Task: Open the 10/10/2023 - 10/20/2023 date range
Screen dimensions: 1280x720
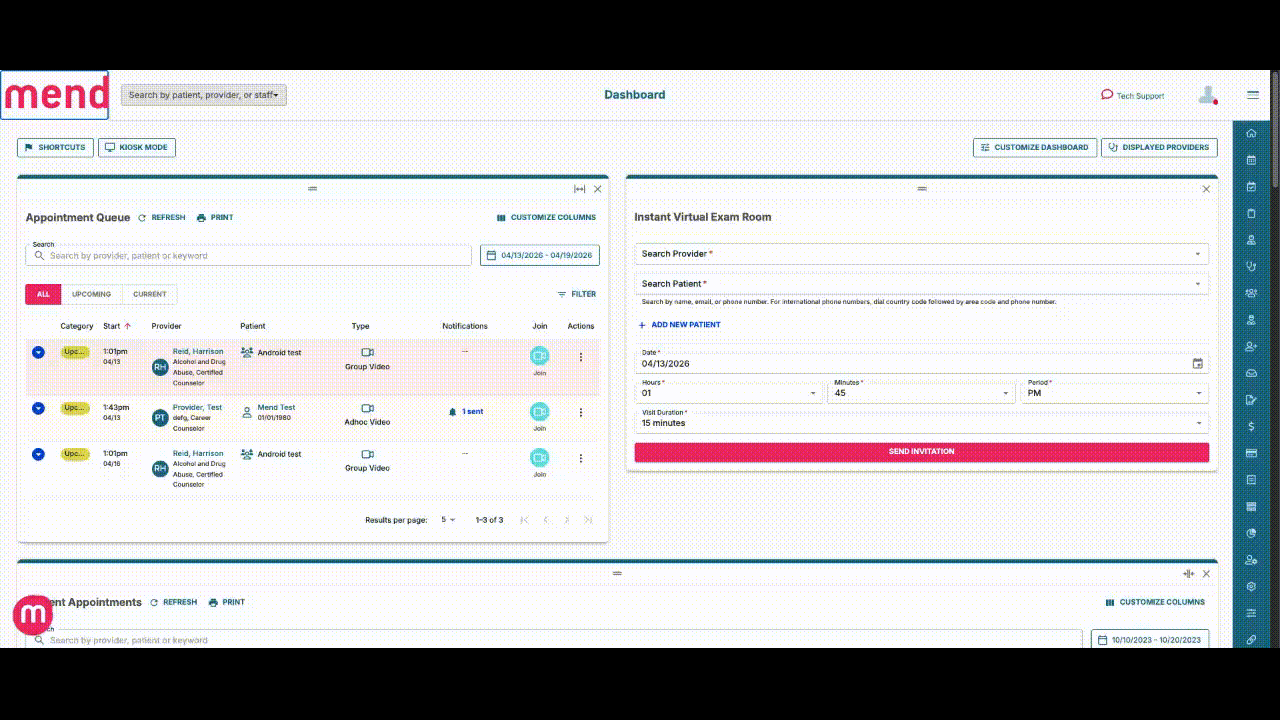Action: tap(1150, 639)
